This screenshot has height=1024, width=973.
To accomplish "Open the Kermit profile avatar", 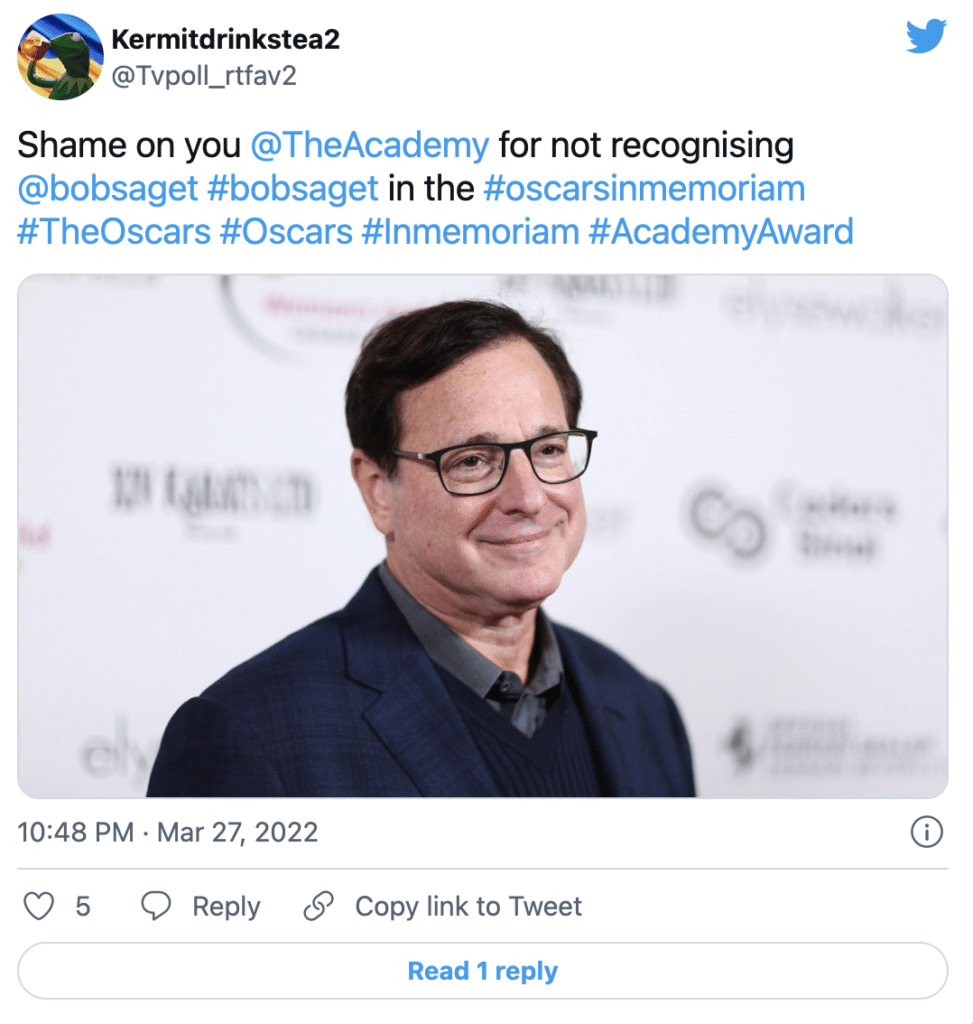I will pyautogui.click(x=60, y=57).
